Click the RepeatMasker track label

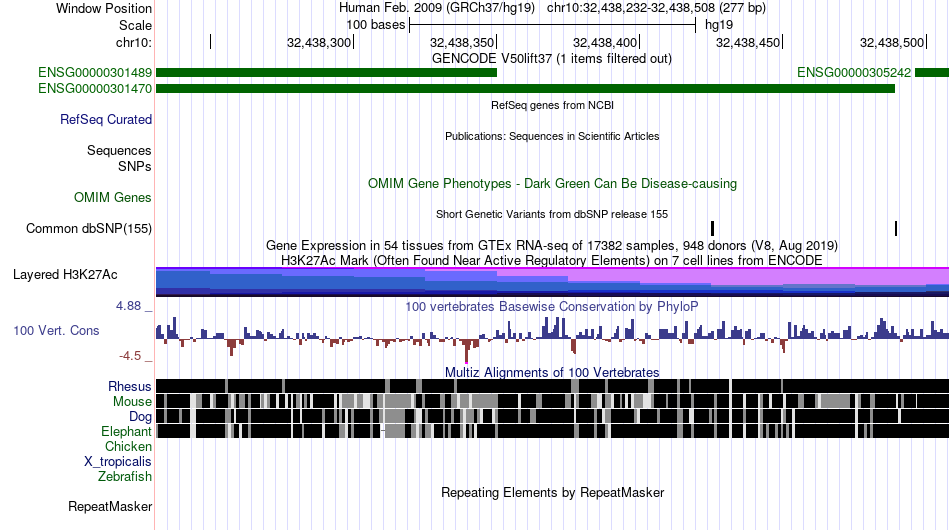(x=110, y=506)
